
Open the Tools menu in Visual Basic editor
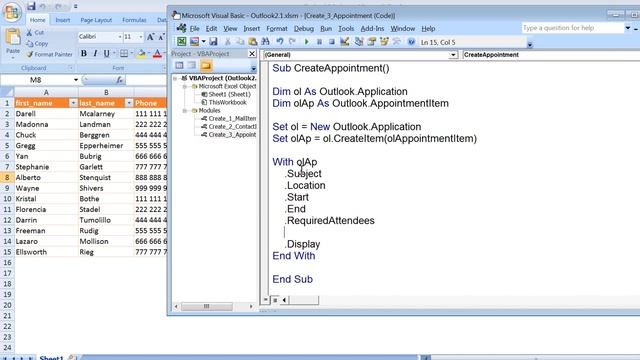click(x=346, y=29)
